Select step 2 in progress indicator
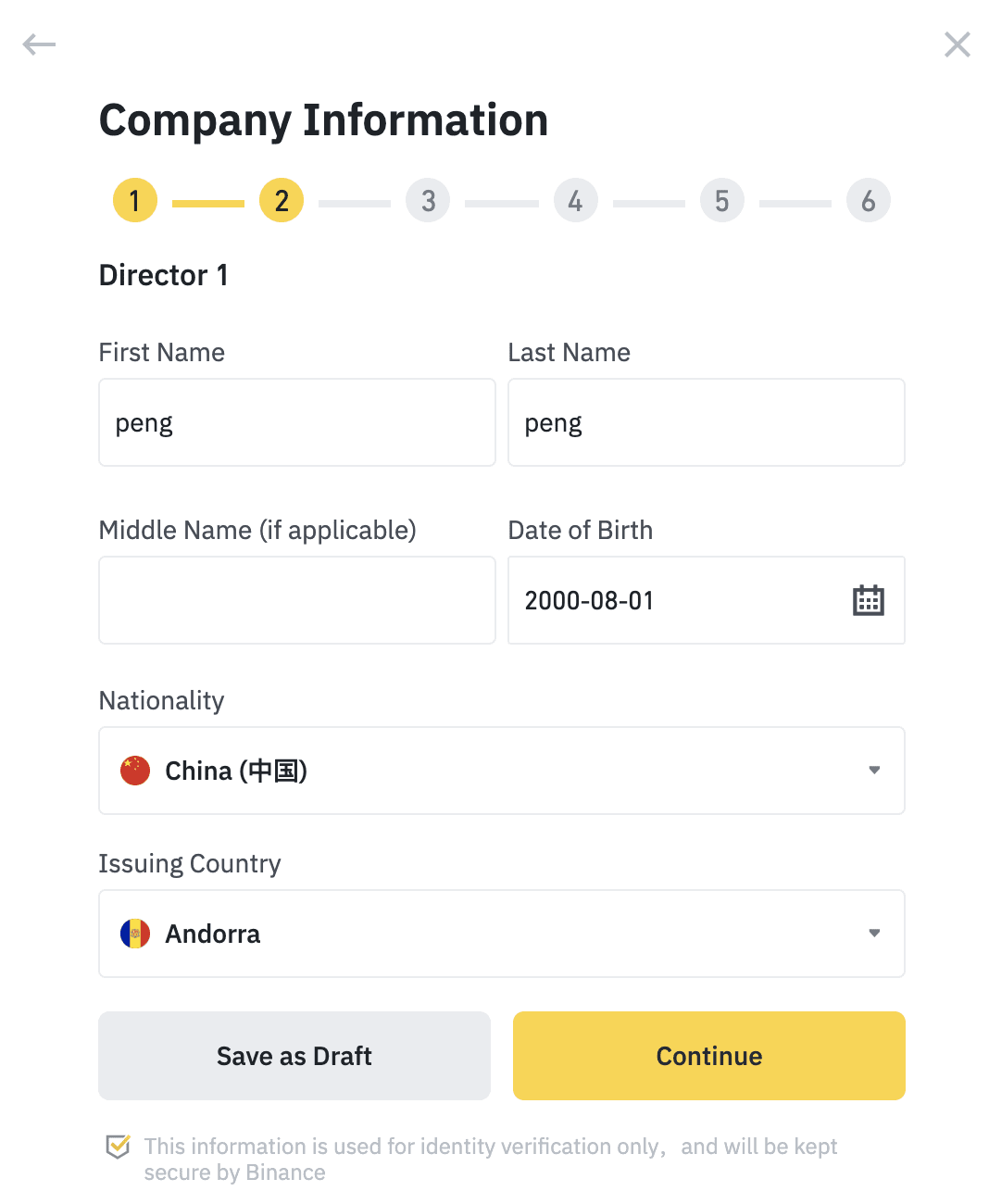Viewport: 989px width, 1204px height. pos(282,200)
